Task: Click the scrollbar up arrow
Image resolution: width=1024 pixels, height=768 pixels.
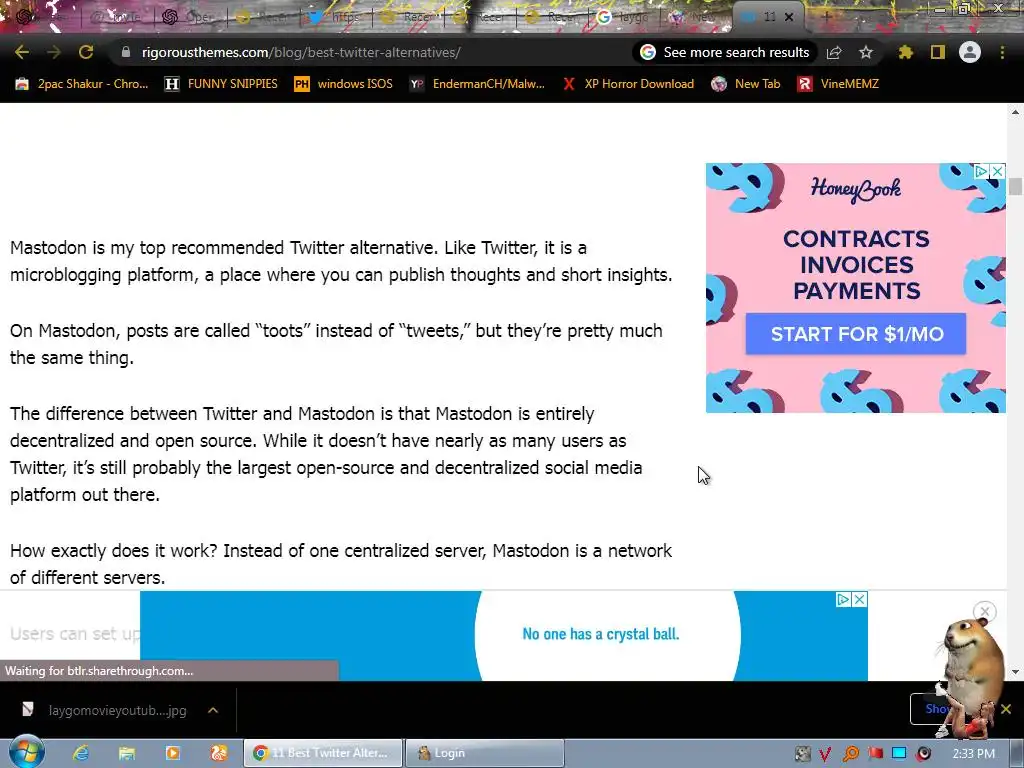Action: tap(1015, 112)
